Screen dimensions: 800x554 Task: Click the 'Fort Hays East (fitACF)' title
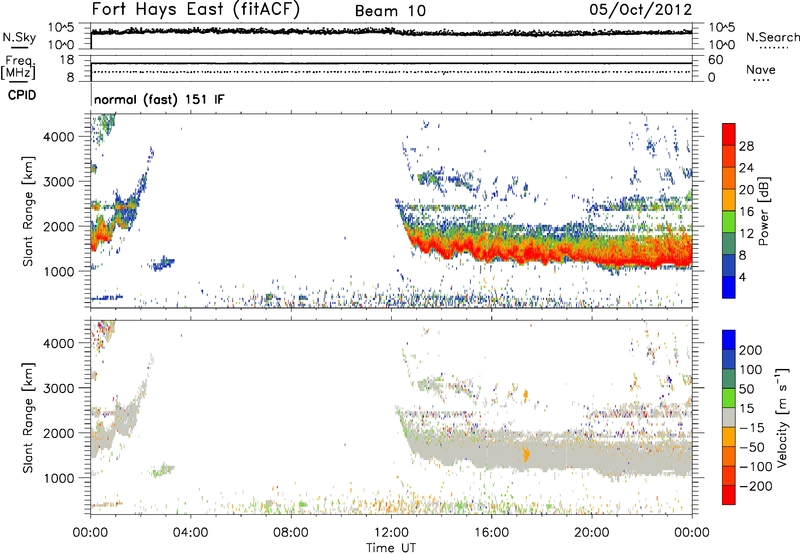pos(196,10)
